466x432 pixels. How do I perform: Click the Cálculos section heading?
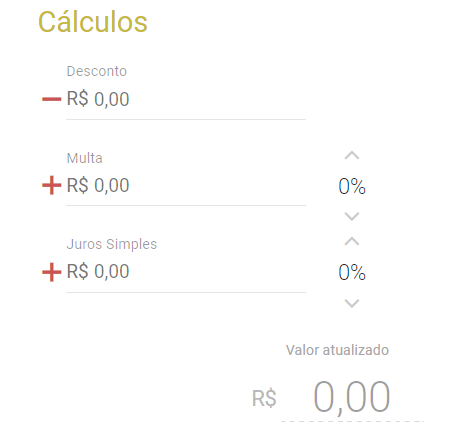coord(93,22)
